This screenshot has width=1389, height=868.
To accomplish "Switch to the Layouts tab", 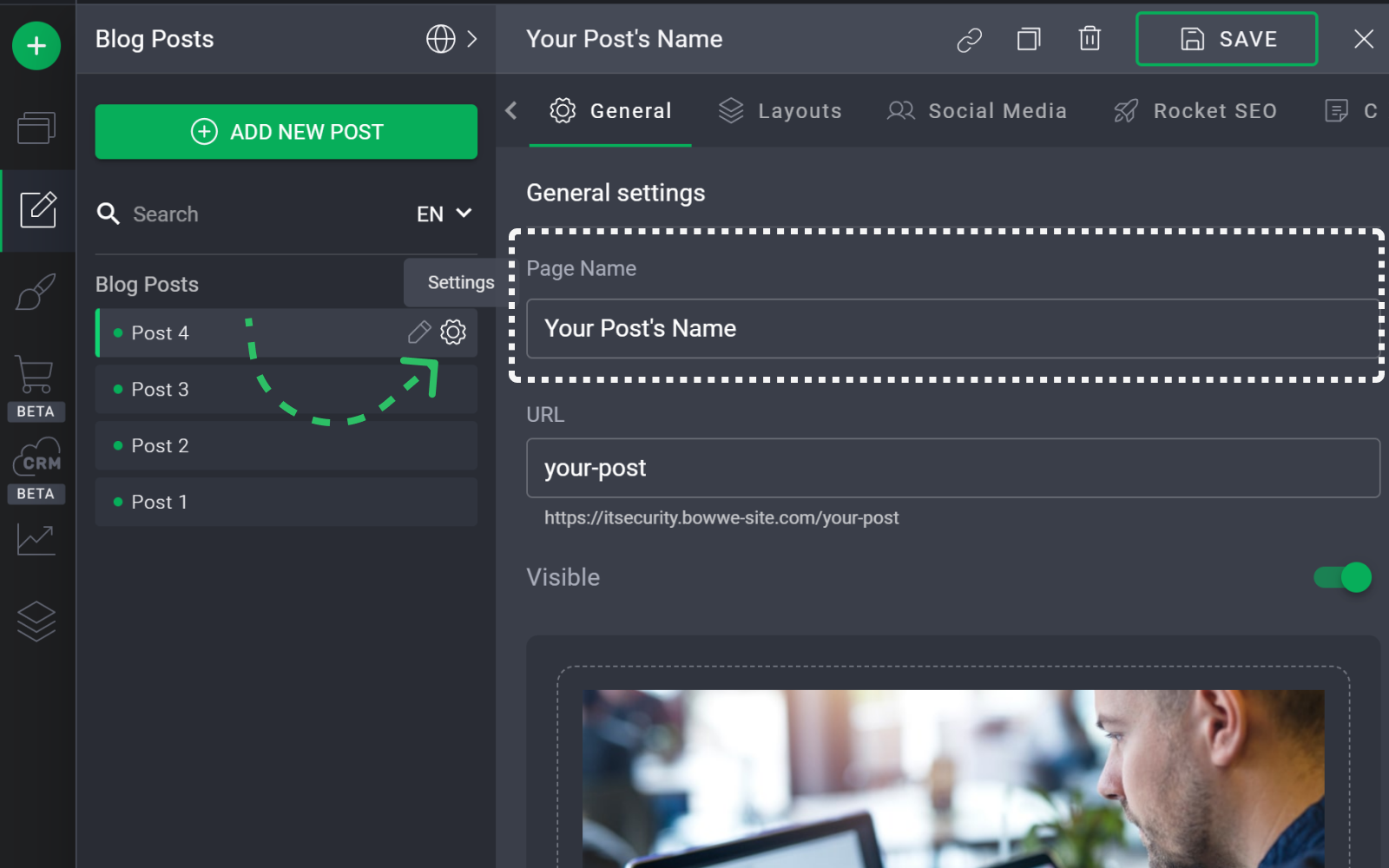I will [x=780, y=111].
